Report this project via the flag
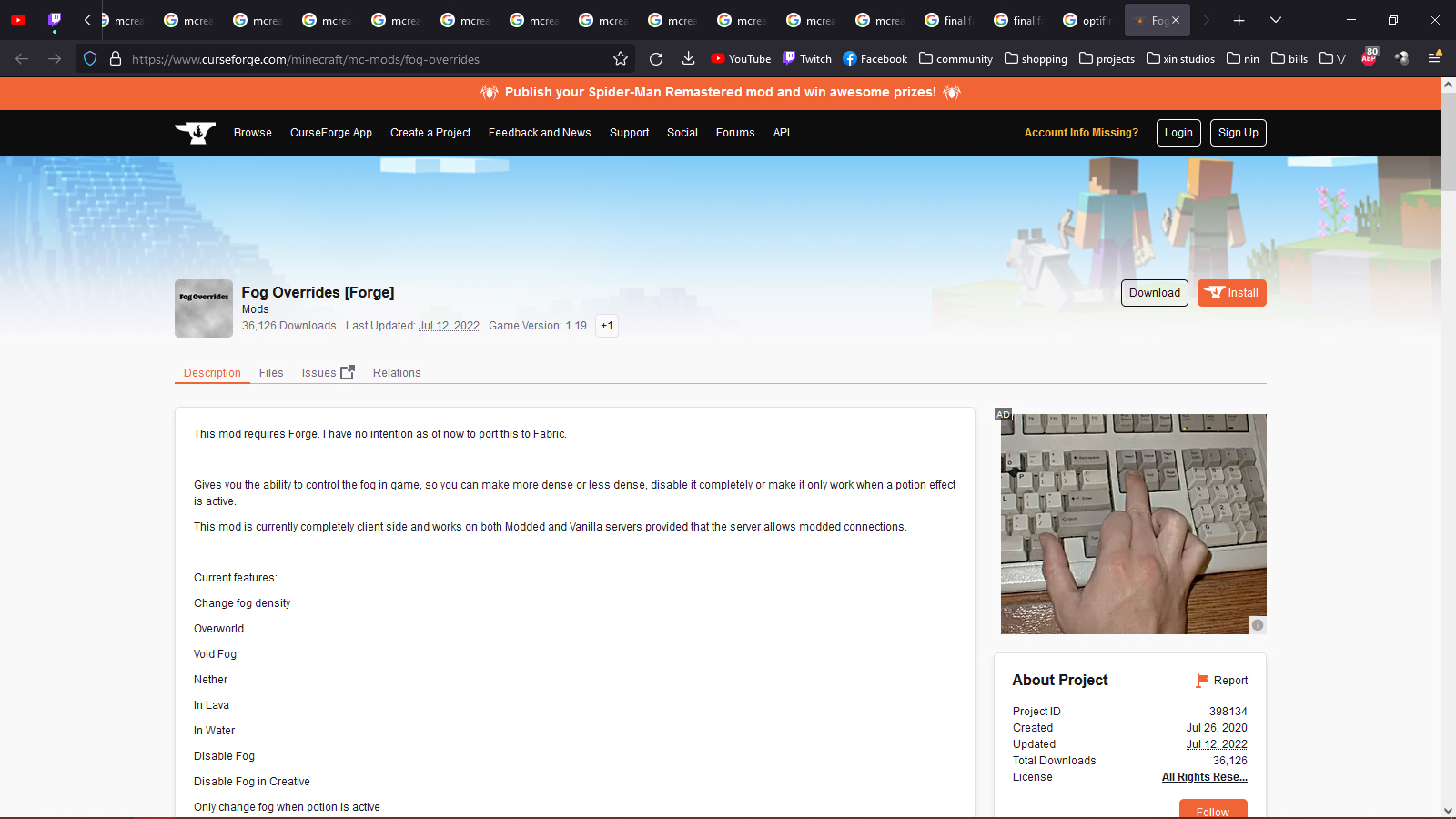1456x819 pixels. (x=1222, y=681)
